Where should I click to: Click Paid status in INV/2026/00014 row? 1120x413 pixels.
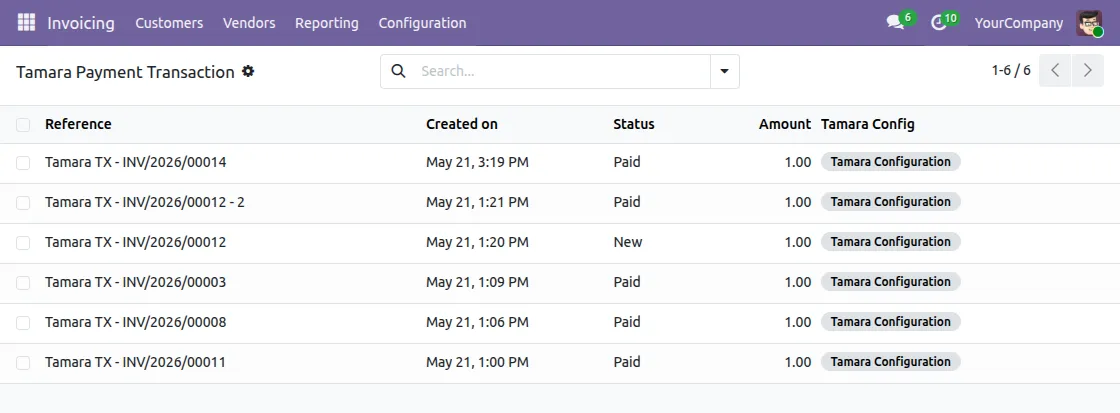(x=626, y=162)
